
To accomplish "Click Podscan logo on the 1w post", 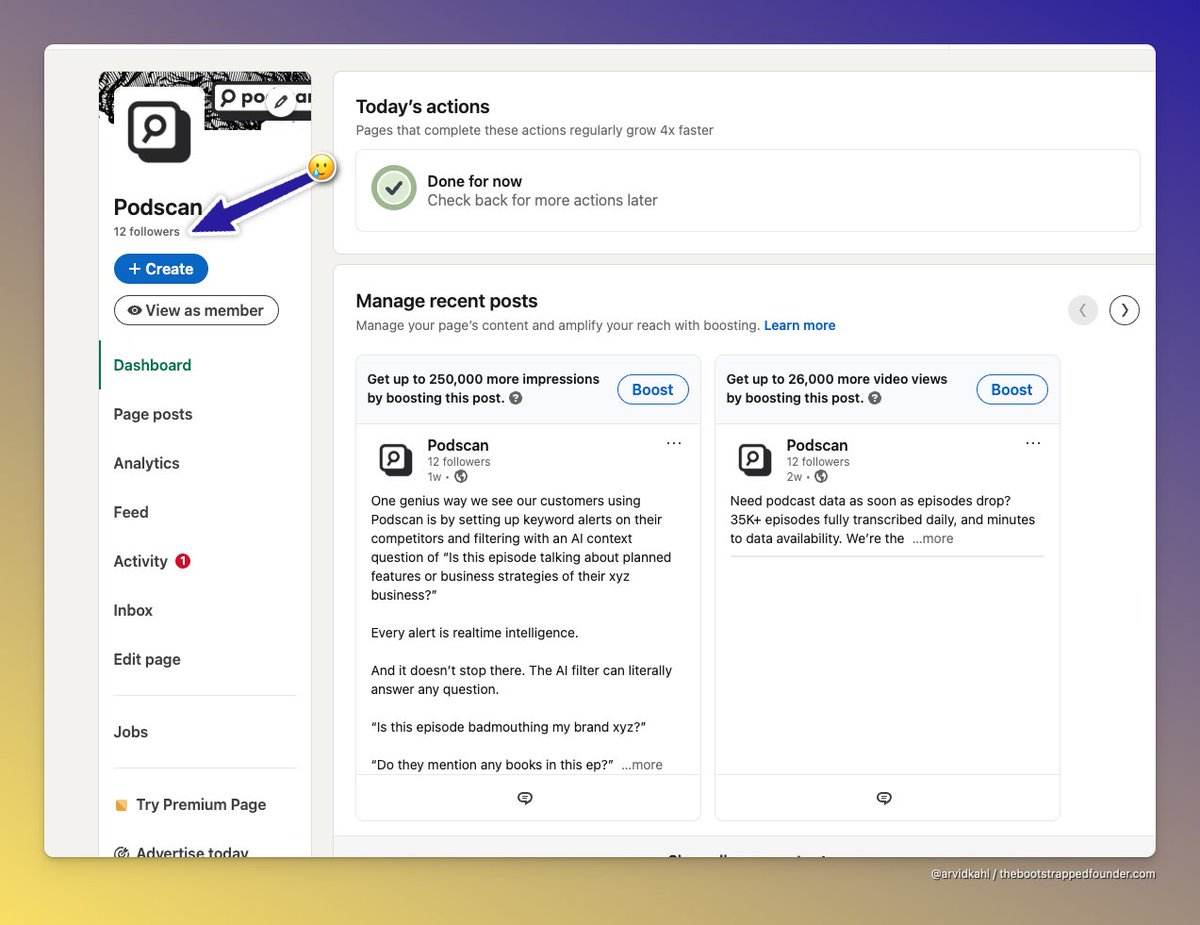I will (x=396, y=459).
